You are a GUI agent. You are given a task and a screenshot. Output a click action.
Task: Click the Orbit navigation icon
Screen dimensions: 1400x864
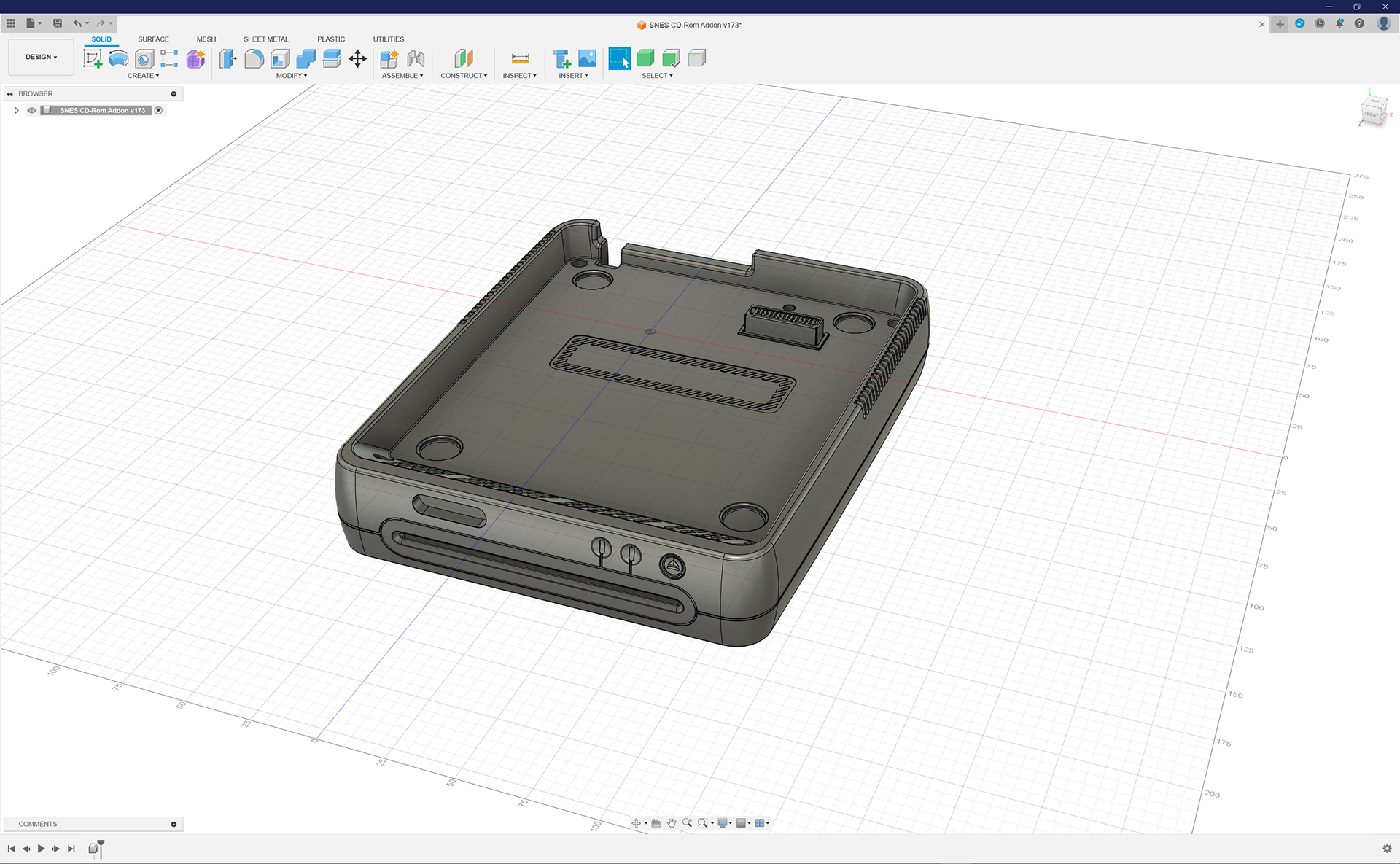coord(636,822)
